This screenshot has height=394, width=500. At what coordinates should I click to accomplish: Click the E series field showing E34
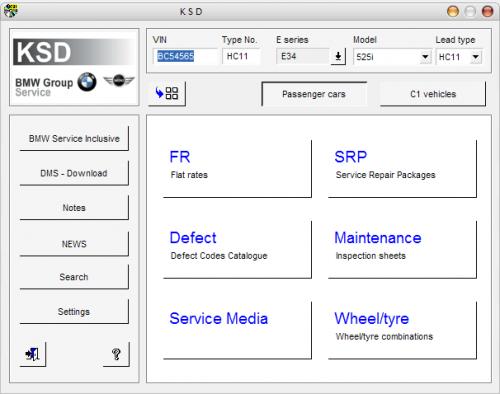[x=303, y=56]
